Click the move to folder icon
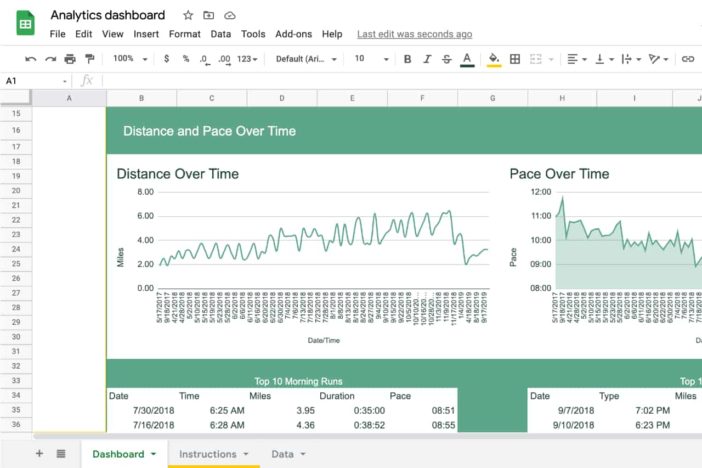This screenshot has width=702, height=468. point(209,16)
